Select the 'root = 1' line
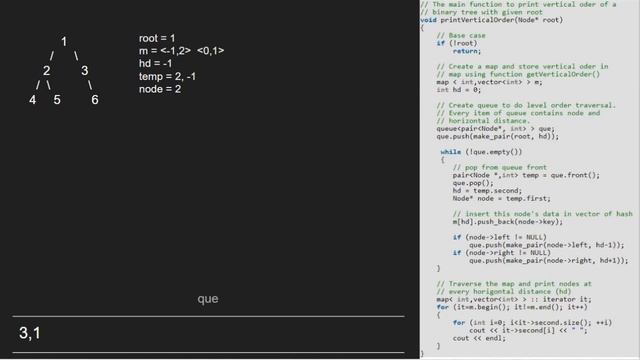 (x=157, y=38)
